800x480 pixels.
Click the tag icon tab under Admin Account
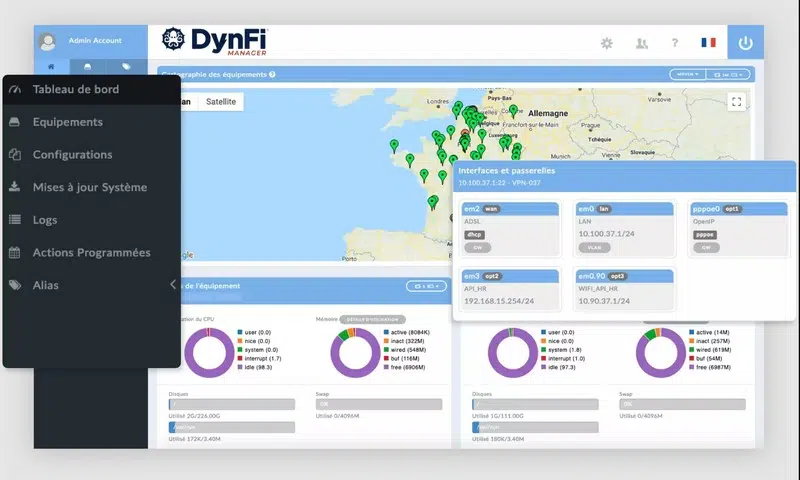tap(126, 66)
